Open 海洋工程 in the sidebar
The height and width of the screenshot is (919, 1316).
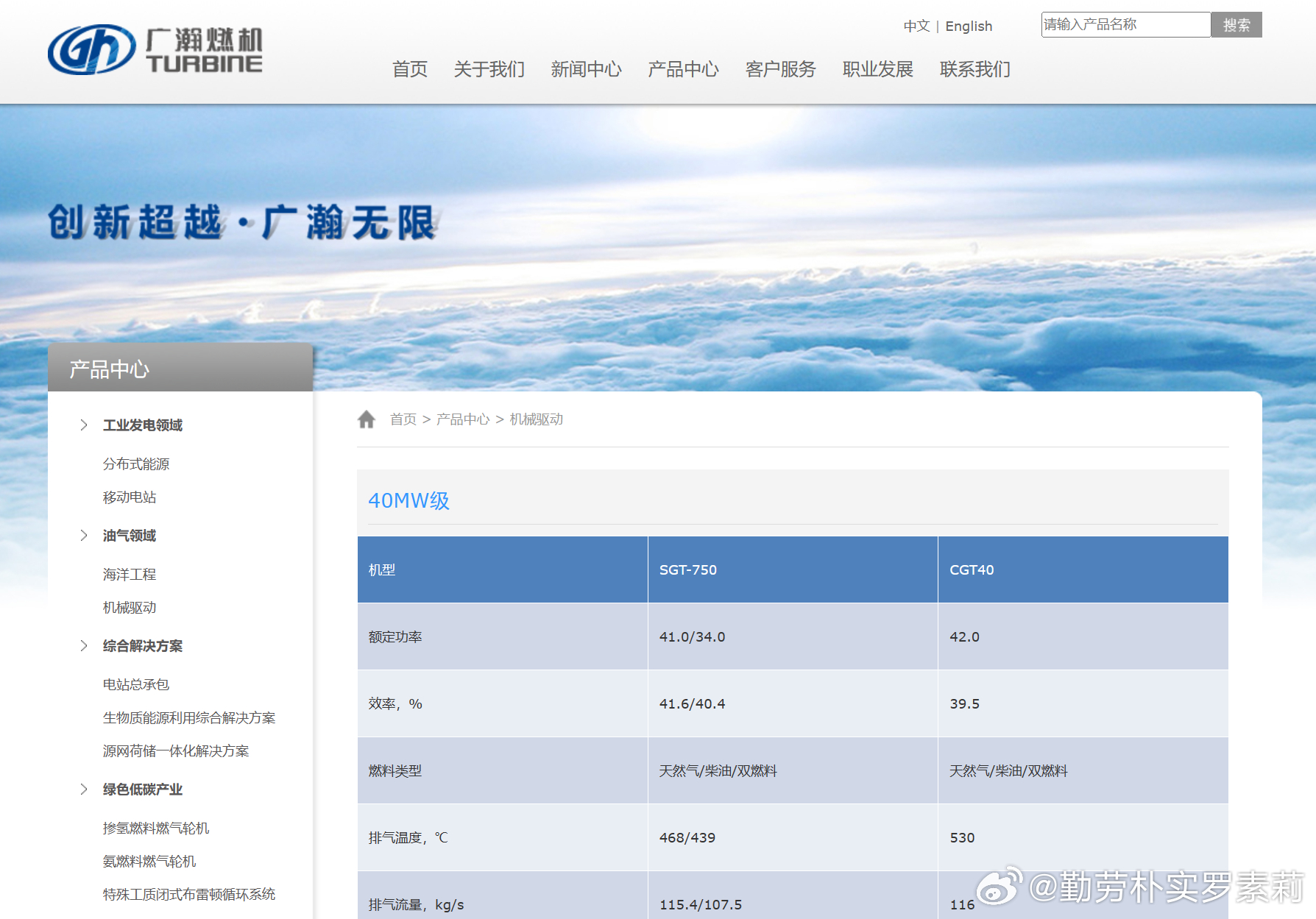[130, 575]
